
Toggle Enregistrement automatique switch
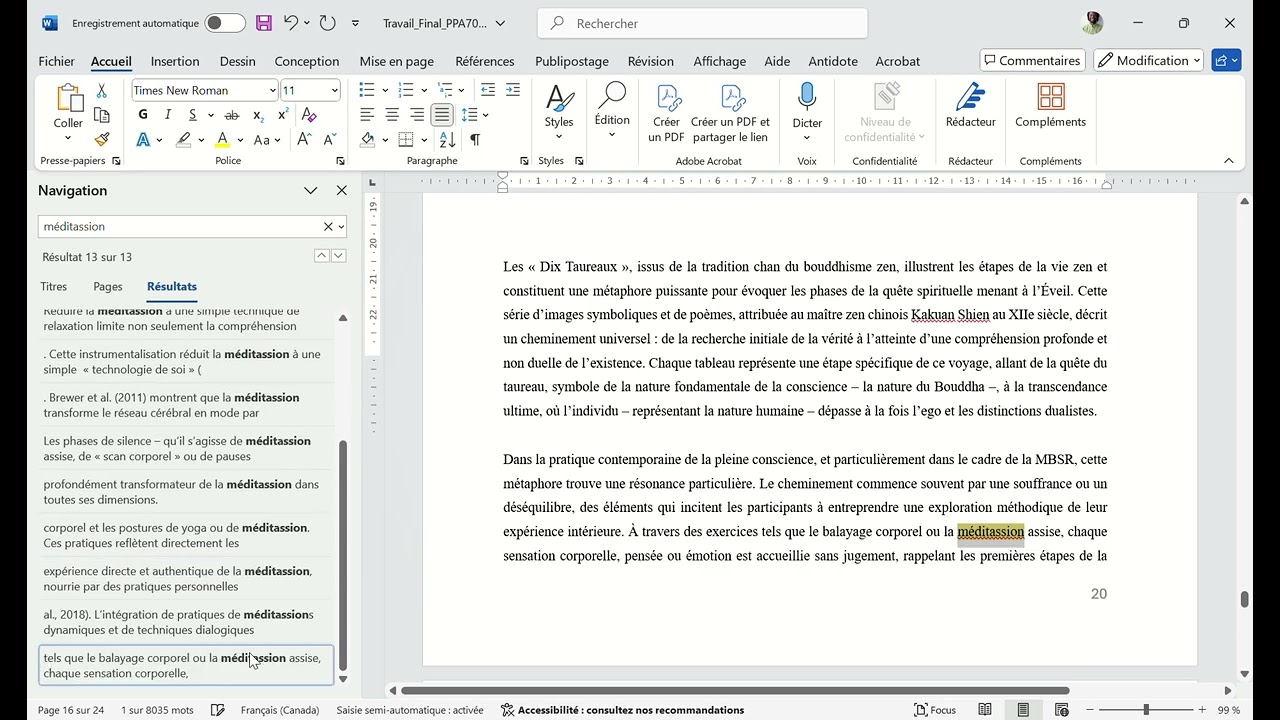coord(225,23)
